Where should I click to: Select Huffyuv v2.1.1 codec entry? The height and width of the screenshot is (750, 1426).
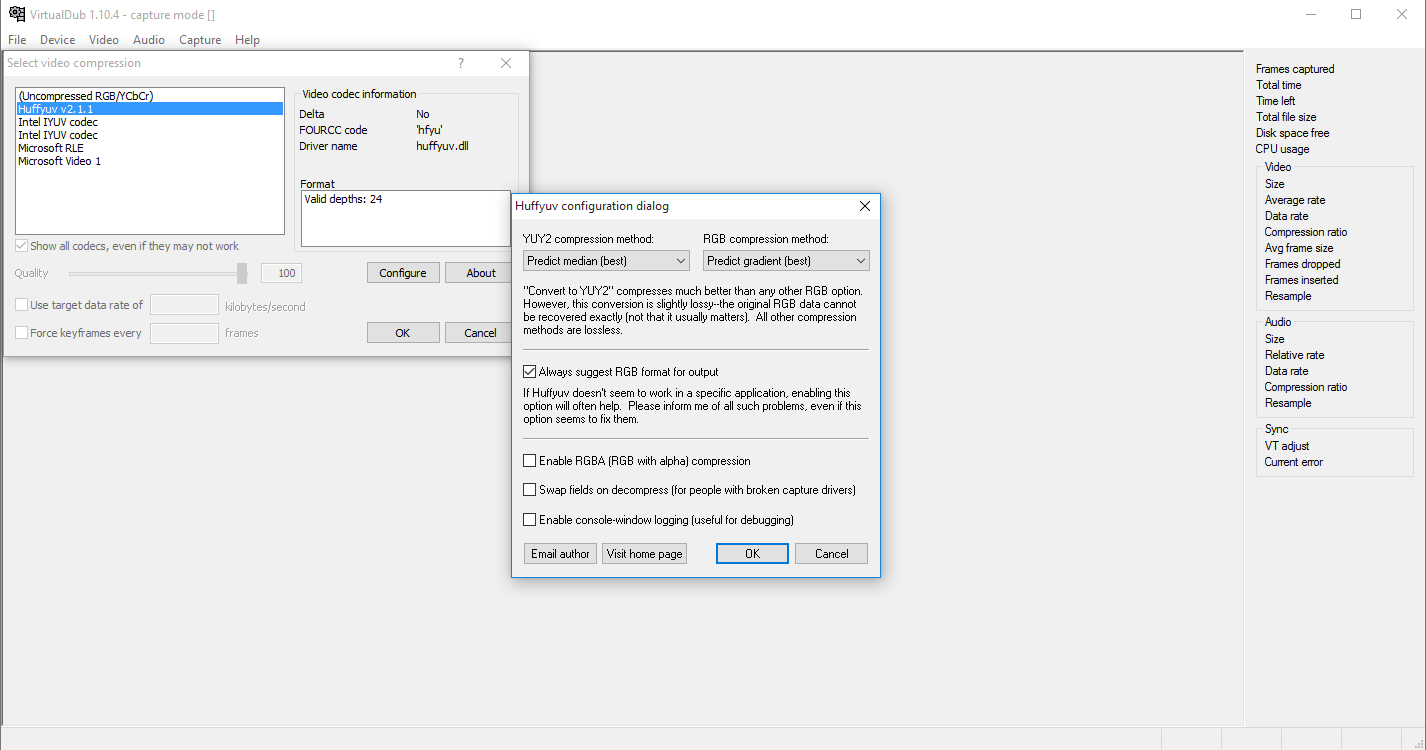[150, 109]
